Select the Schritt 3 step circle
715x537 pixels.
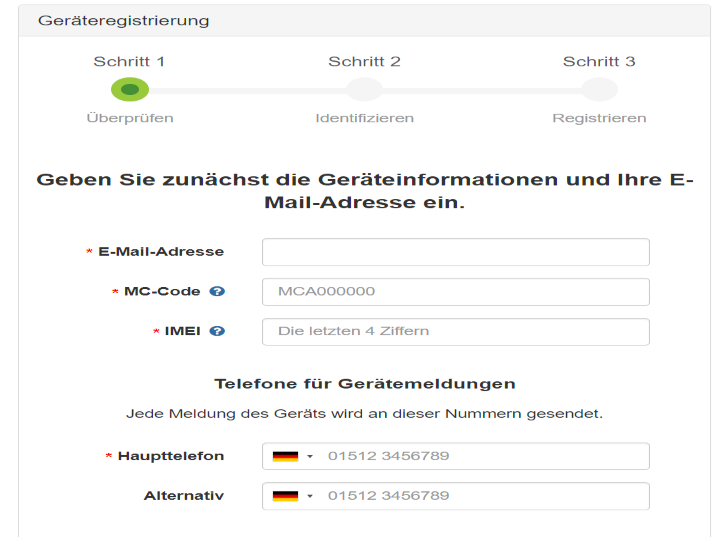pyautogui.click(x=599, y=89)
